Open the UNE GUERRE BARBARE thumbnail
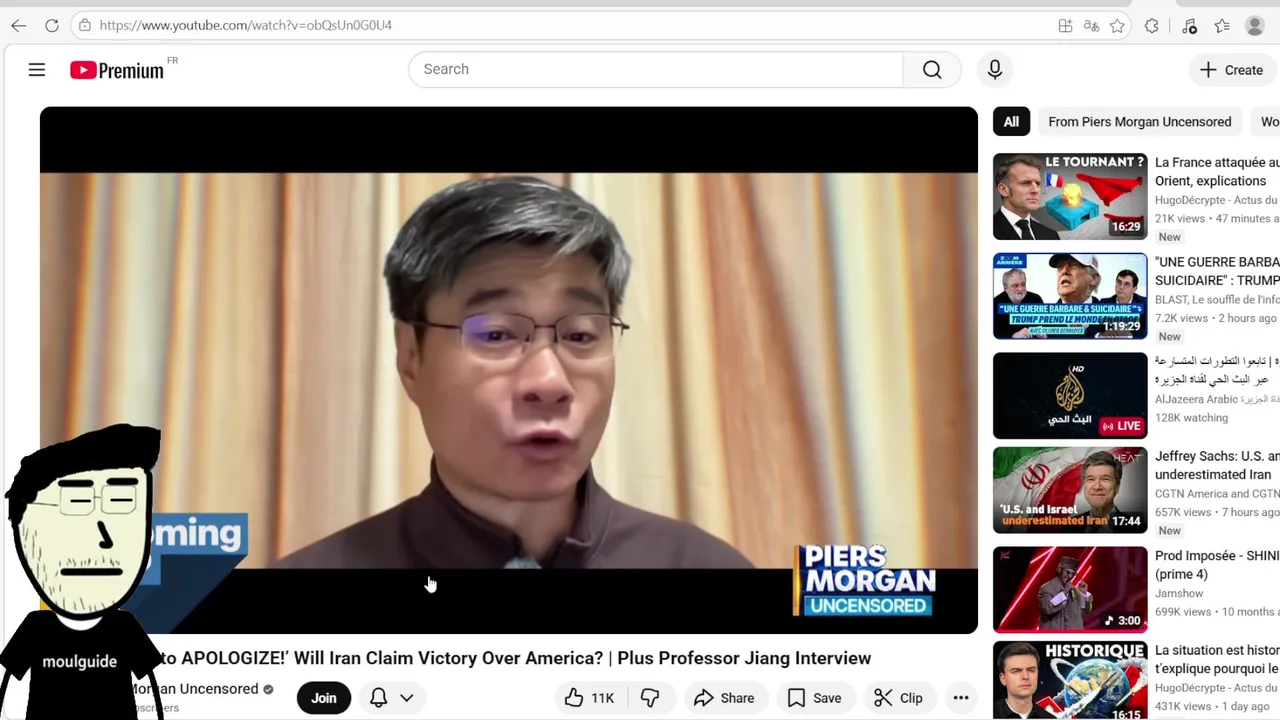1280x720 pixels. tap(1070, 296)
